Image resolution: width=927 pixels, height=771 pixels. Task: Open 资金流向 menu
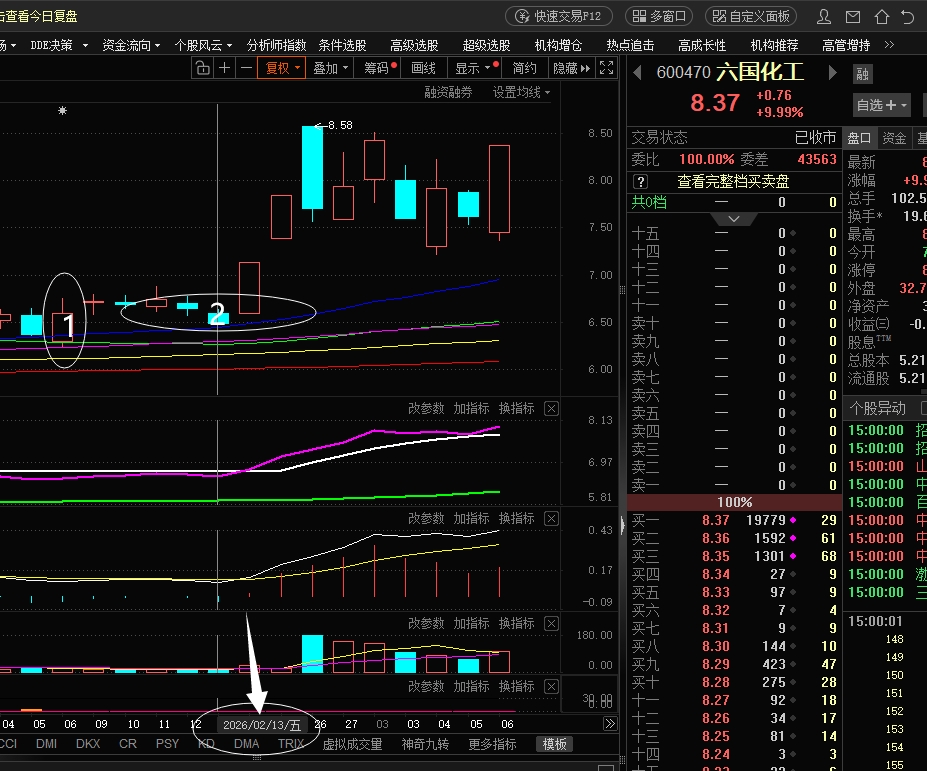click(x=131, y=45)
